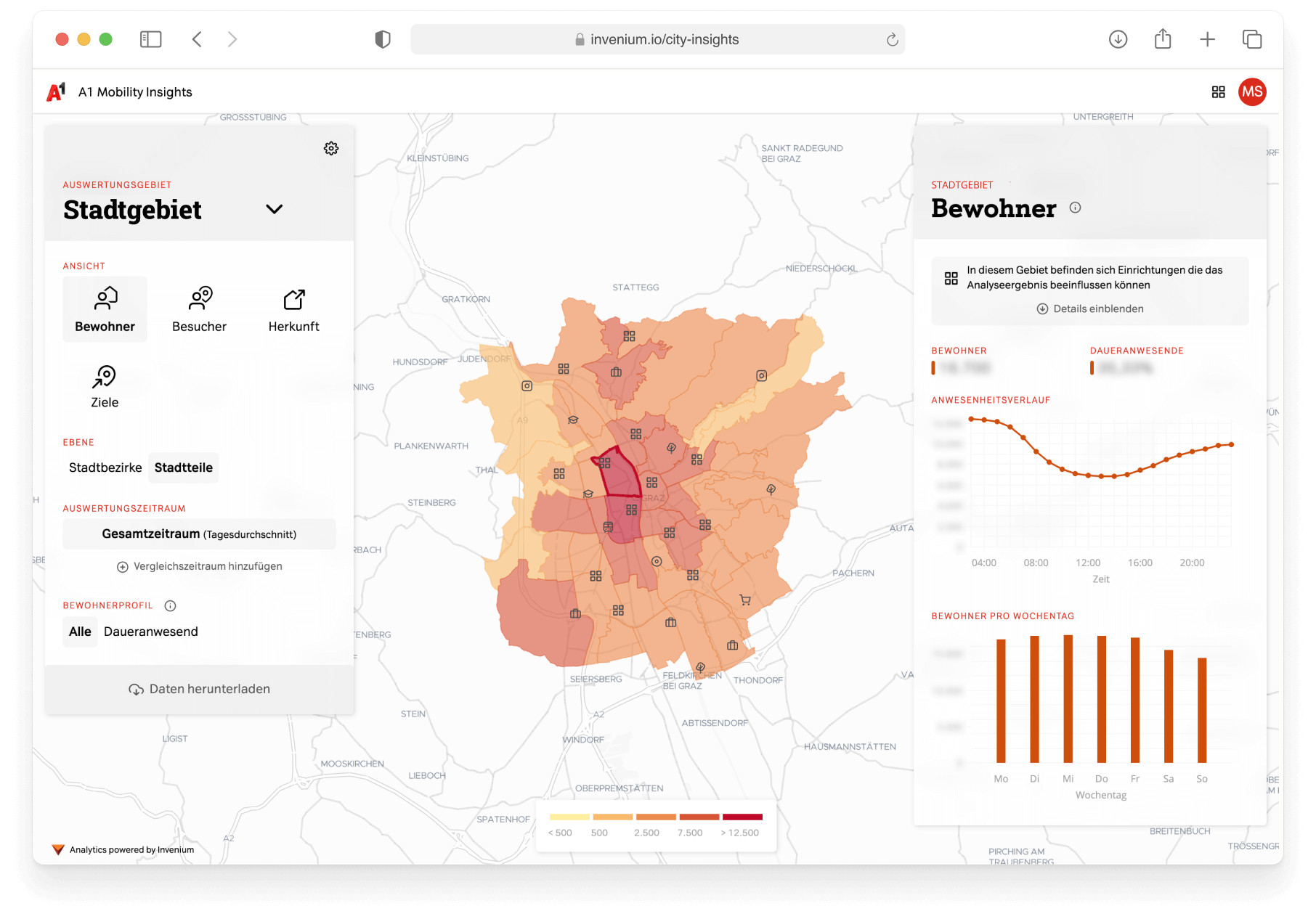Open the MS user avatar
The image size is (1316, 919).
point(1252,92)
